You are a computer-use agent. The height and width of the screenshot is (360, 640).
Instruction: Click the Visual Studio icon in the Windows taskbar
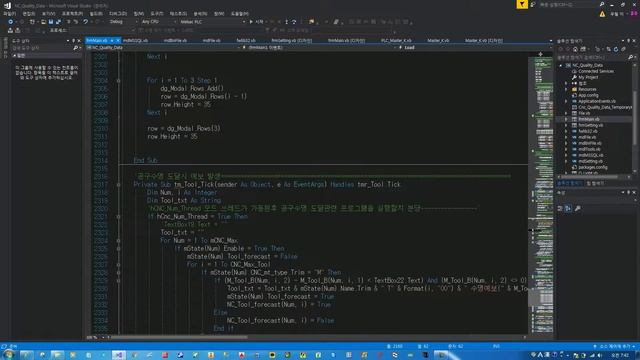[x=119, y=355]
